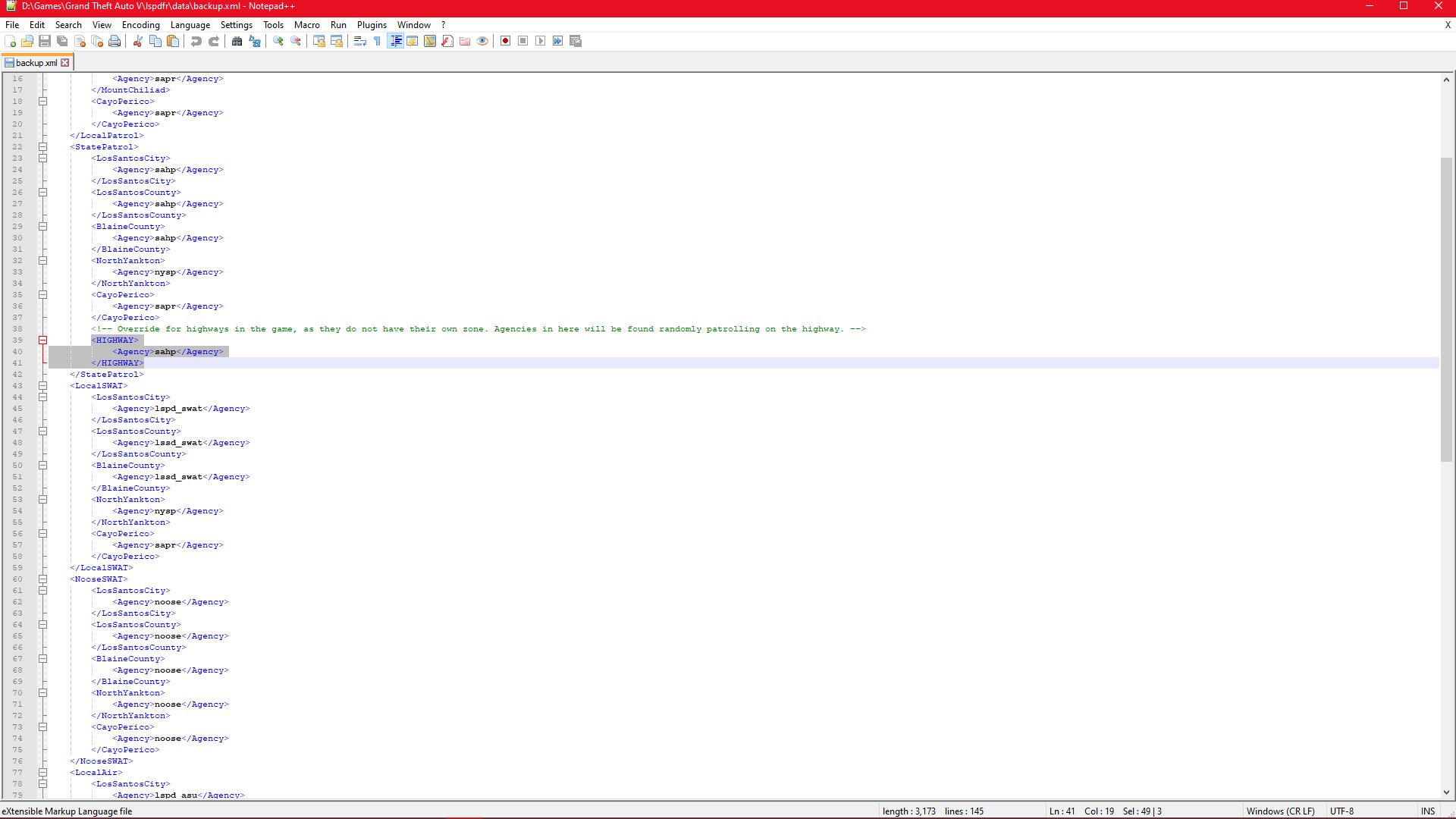Screen dimensions: 1456x819
Task: Click UTF-8 encoding in status bar
Action: tap(1341, 811)
